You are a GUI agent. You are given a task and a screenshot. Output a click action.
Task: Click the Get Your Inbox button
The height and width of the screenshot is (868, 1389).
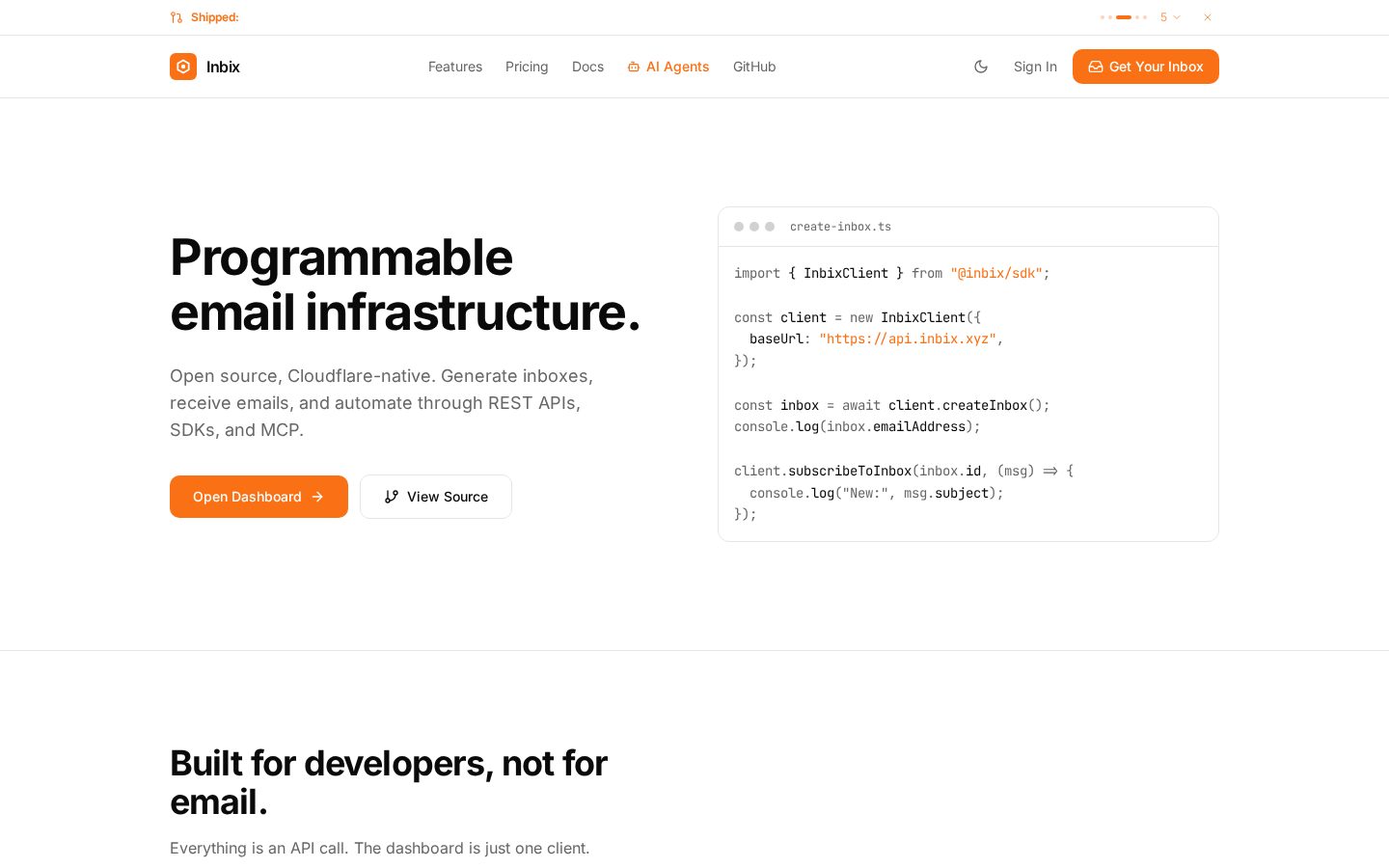1146,67
